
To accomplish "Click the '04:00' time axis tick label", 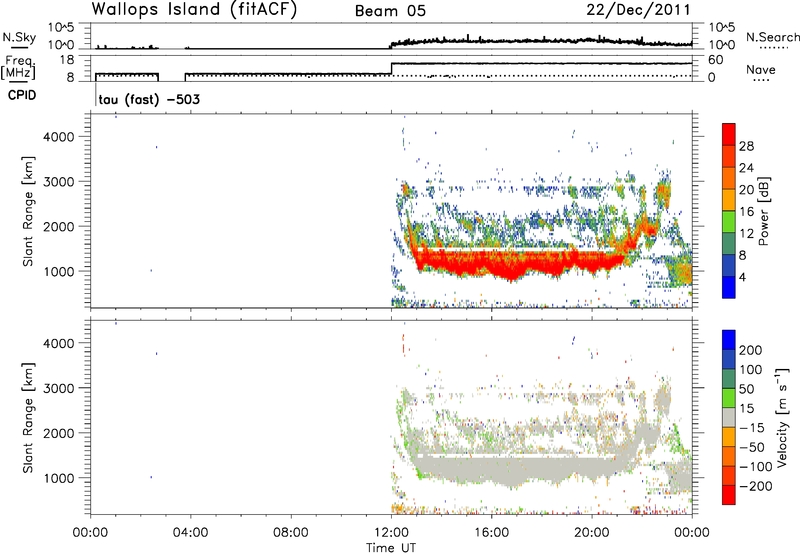I will 190,533.
